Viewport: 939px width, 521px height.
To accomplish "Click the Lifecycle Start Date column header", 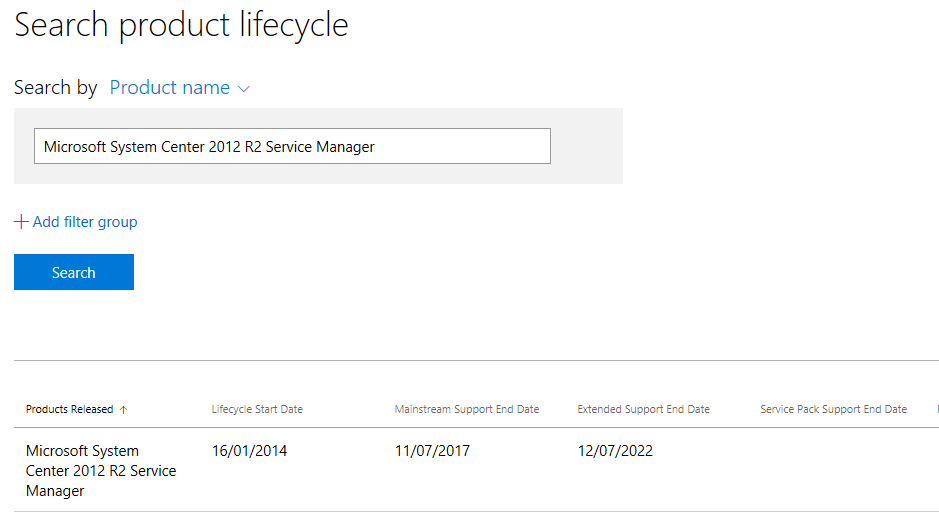I will [x=257, y=409].
